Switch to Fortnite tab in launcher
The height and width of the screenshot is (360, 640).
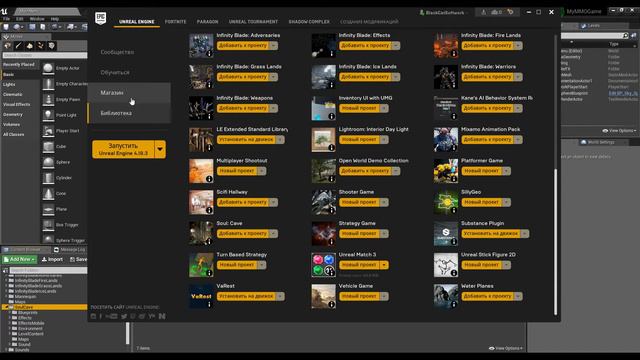click(176, 22)
